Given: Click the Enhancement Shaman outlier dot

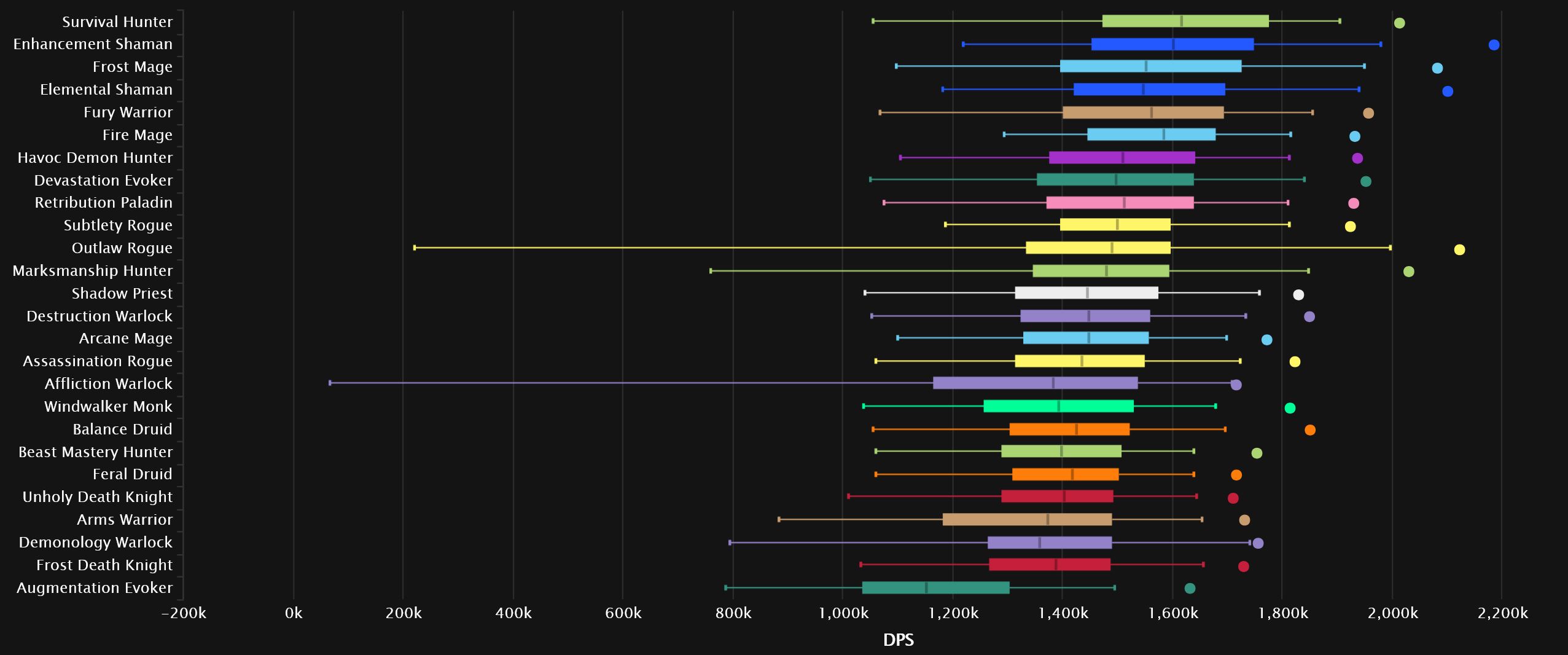Looking at the screenshot, I should (x=1494, y=45).
